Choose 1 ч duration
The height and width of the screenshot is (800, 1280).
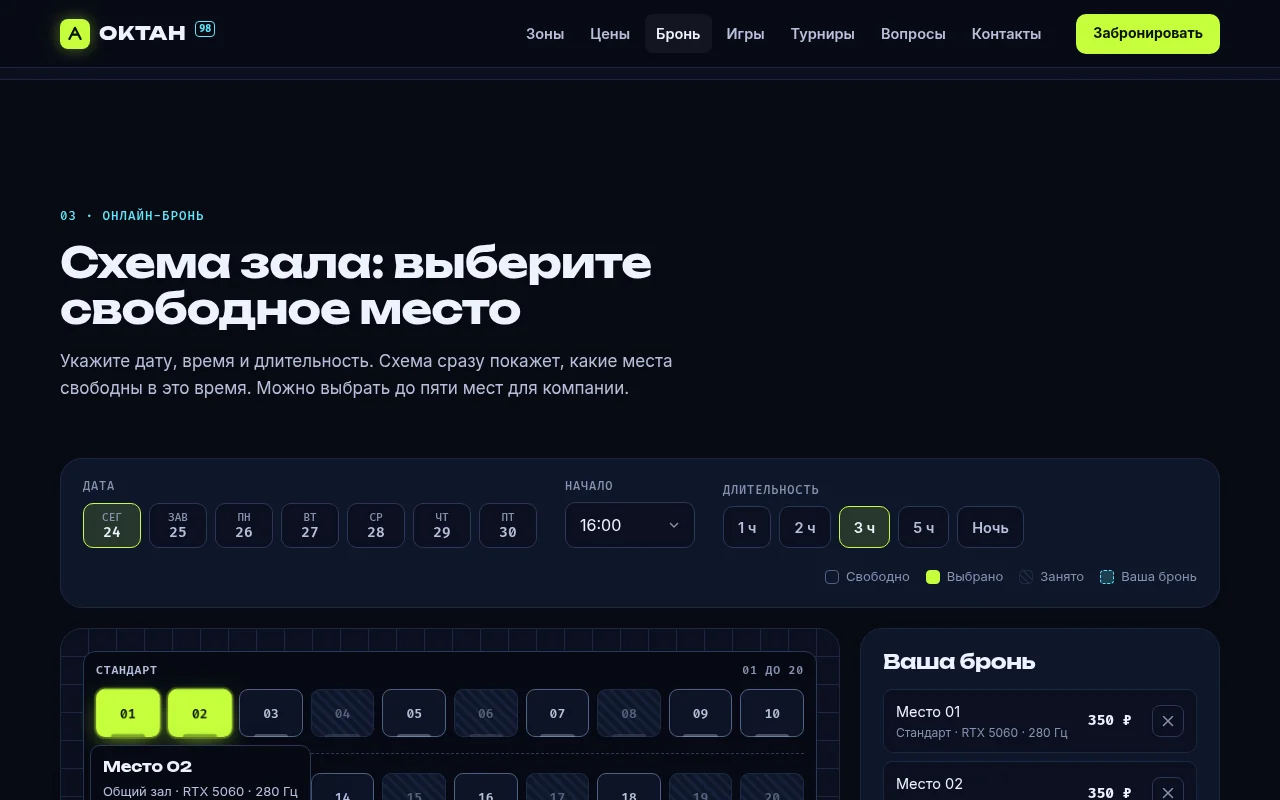pyautogui.click(x=747, y=527)
